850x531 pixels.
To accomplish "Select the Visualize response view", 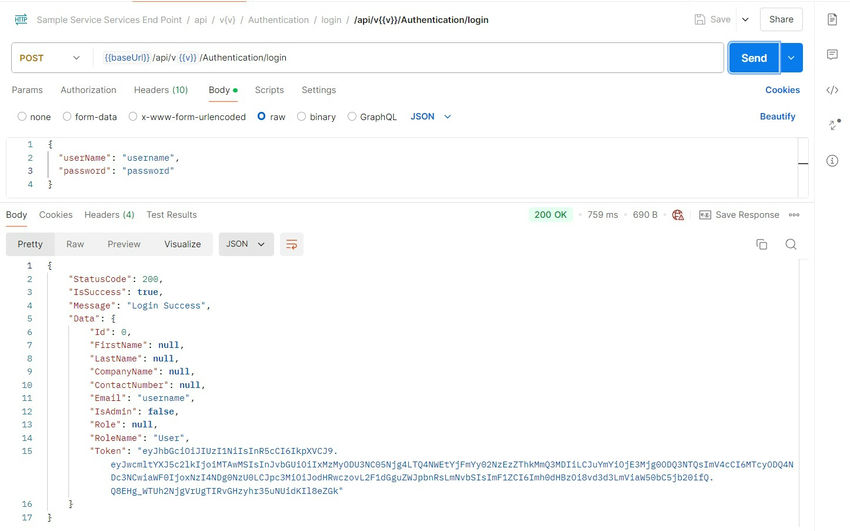I will 183,244.
